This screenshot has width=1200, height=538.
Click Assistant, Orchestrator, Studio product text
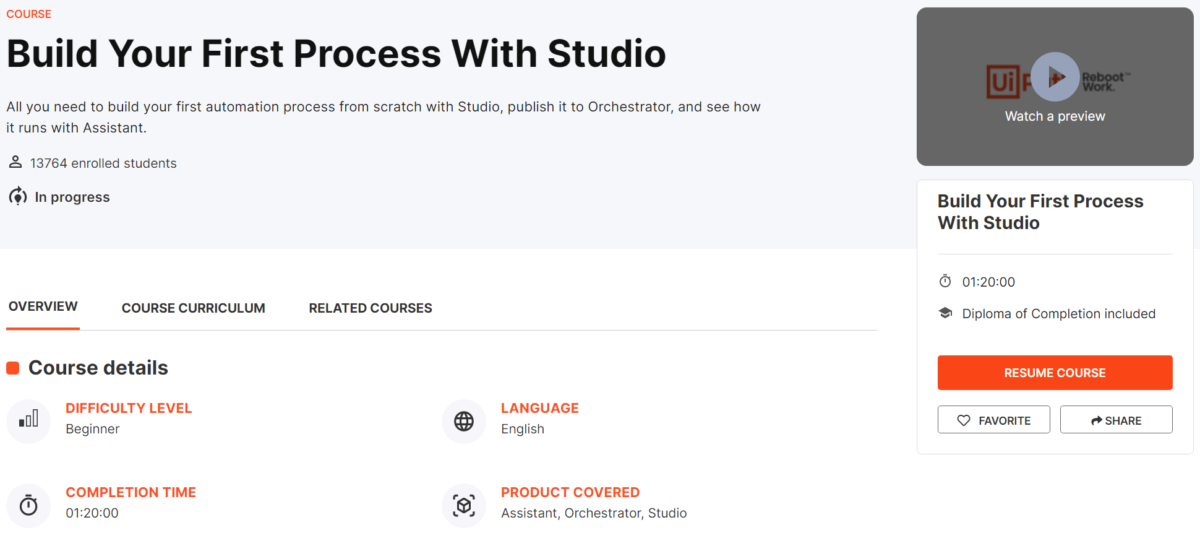tap(594, 513)
